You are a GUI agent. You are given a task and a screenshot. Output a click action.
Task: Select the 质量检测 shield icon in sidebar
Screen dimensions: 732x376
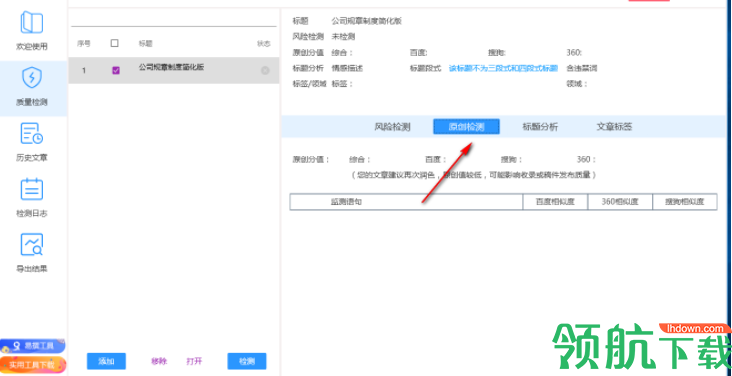(x=32, y=78)
